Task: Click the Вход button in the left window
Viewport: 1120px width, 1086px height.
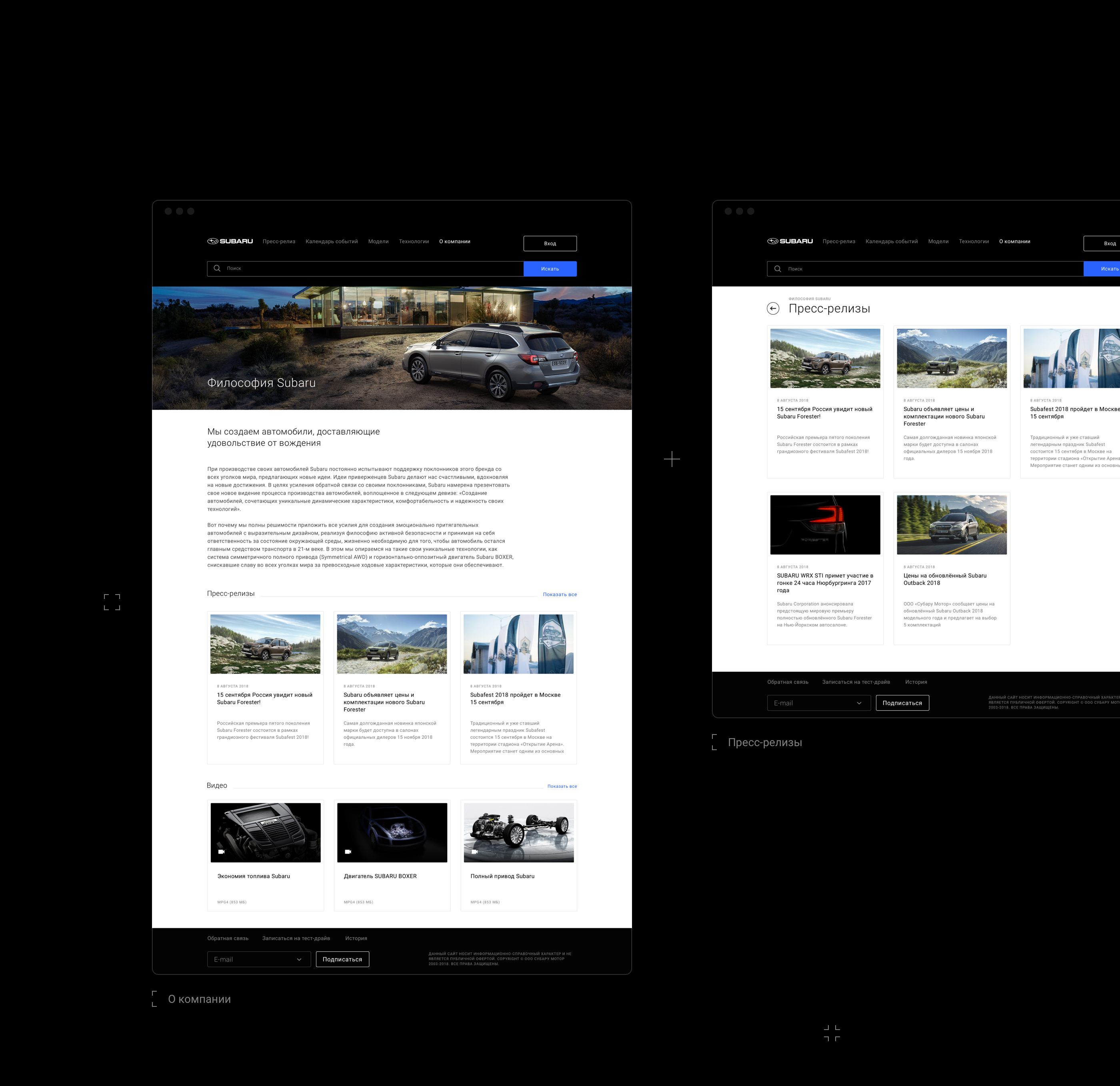Action: pos(550,244)
